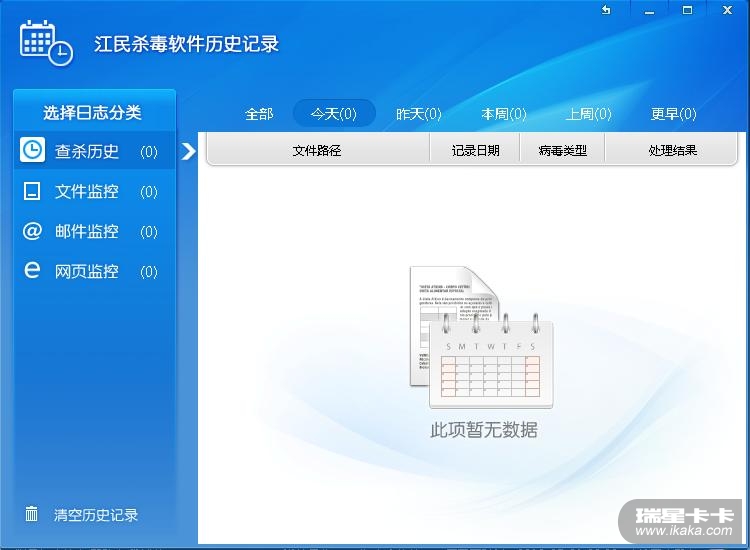Click the calendar clock history logo icon
750x550 pixels.
click(x=46, y=43)
